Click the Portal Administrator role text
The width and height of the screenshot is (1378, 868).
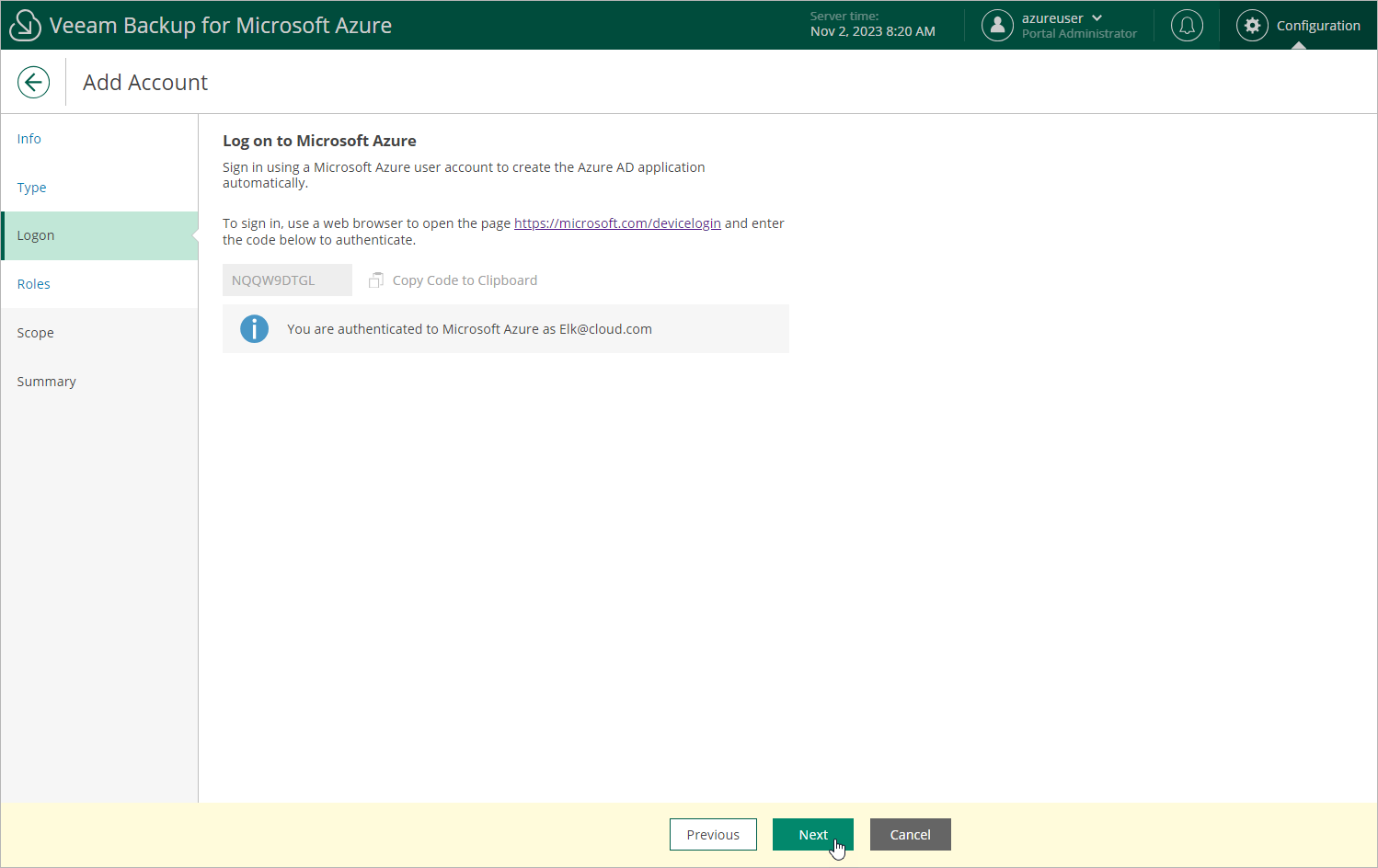(1079, 34)
